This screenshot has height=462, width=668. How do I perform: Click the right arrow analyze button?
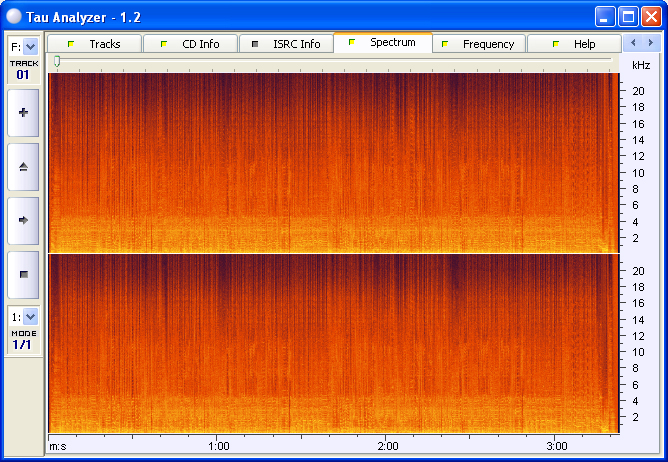pyautogui.click(x=23, y=220)
